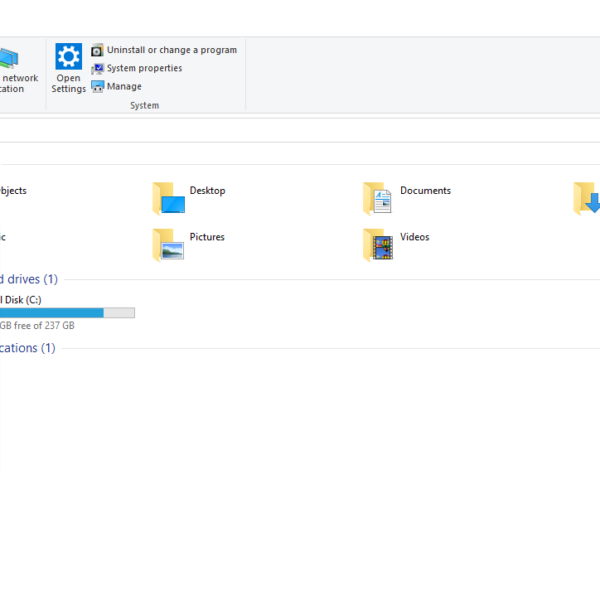Viewport: 600px width, 600px height.
Task: Select the Documents folder icon
Action: 378,198
